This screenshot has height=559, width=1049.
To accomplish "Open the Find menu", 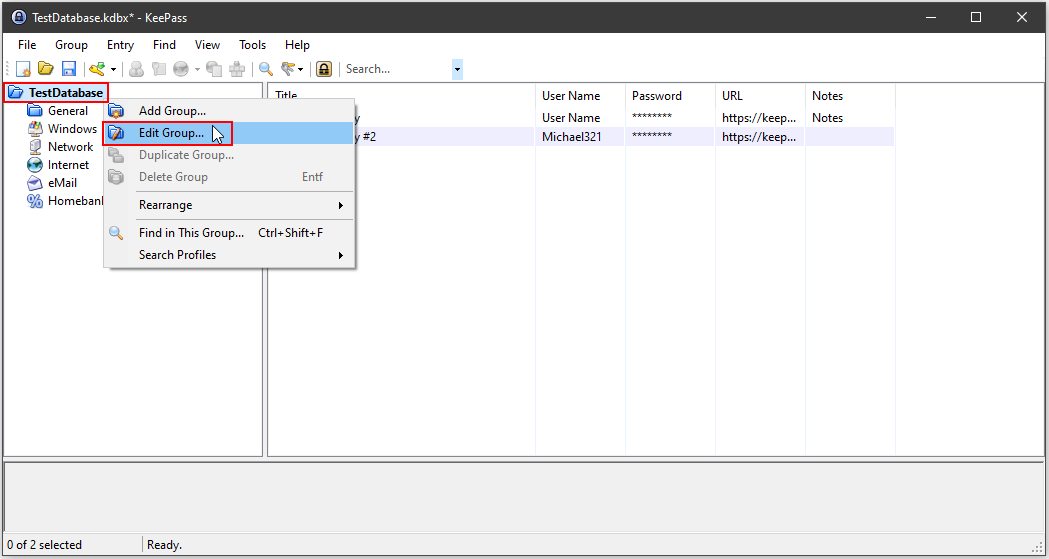I will click(x=164, y=45).
